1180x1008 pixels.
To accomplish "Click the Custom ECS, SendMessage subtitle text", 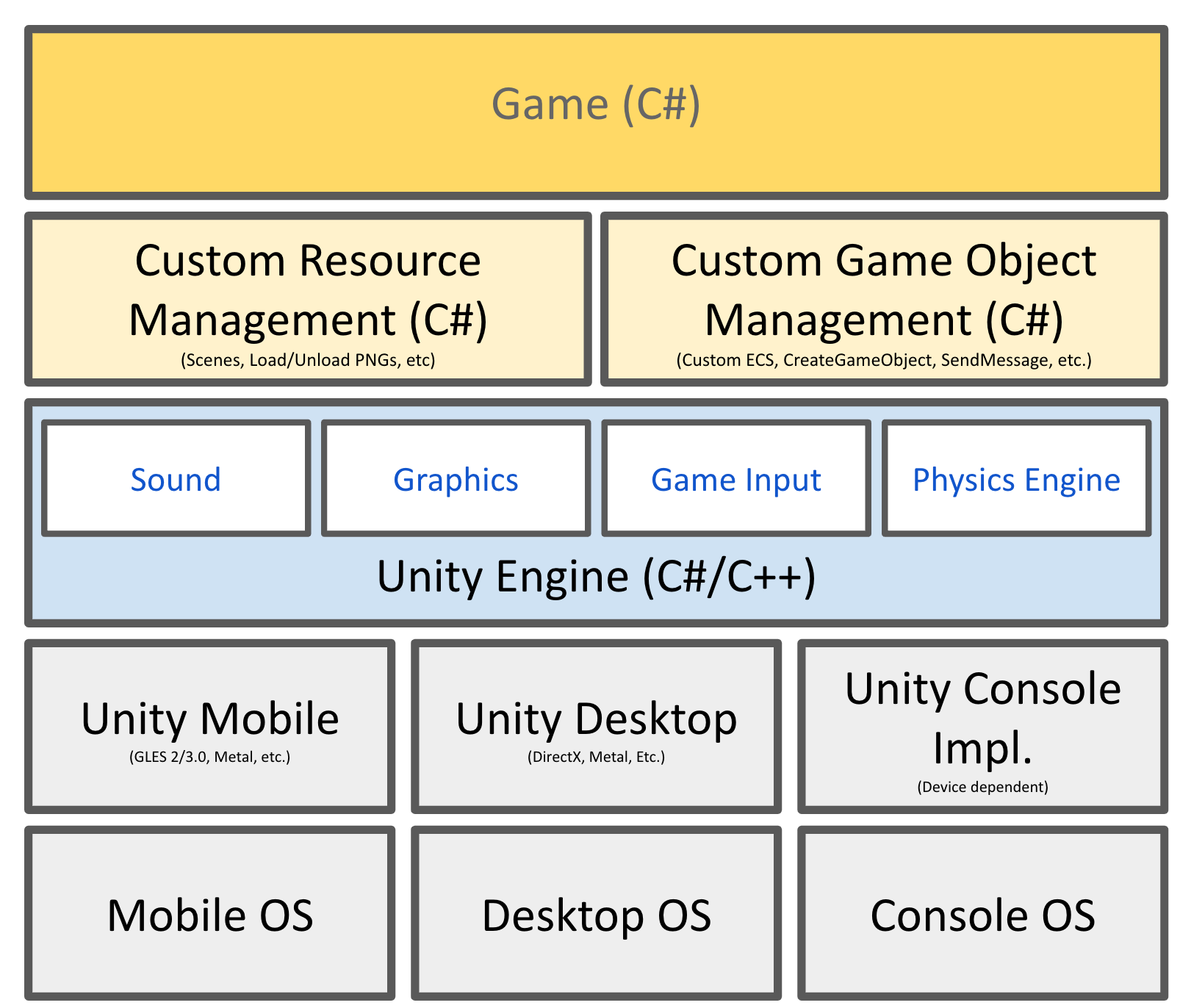I will [x=884, y=360].
